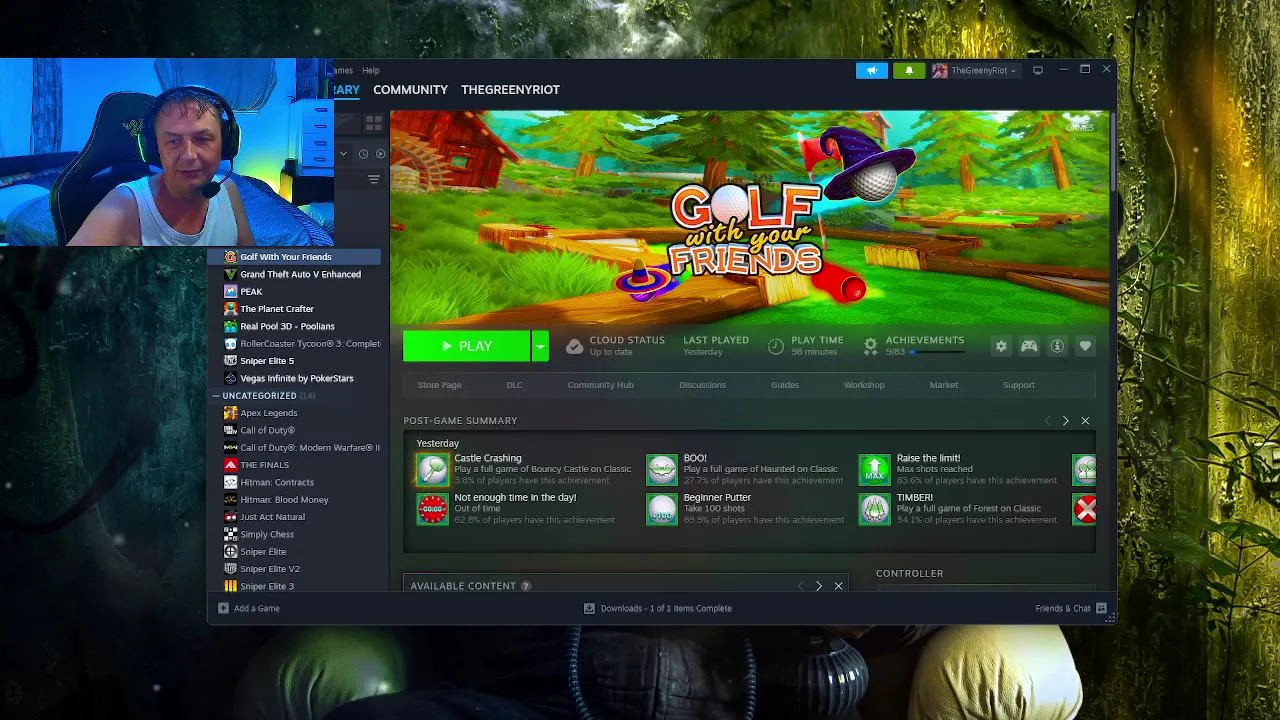1280x720 pixels.
Task: Click the Golf With Your Friends banner
Action: (x=749, y=217)
